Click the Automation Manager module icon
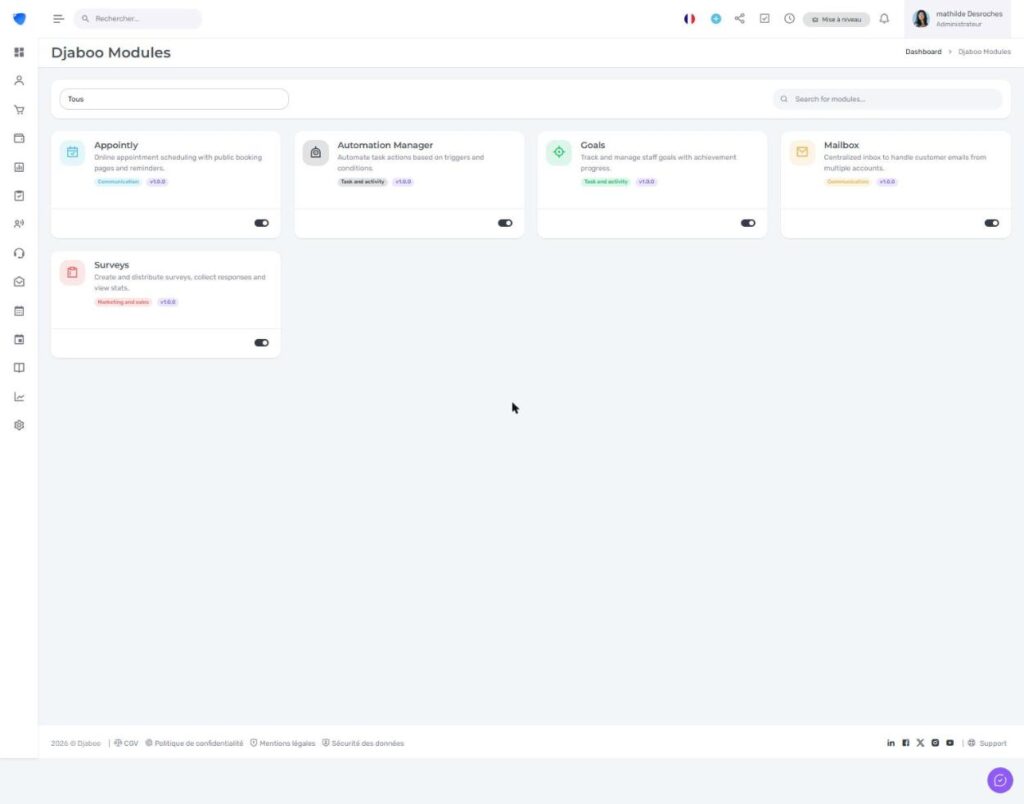Screen dimensions: 1024x804 [x=315, y=152]
